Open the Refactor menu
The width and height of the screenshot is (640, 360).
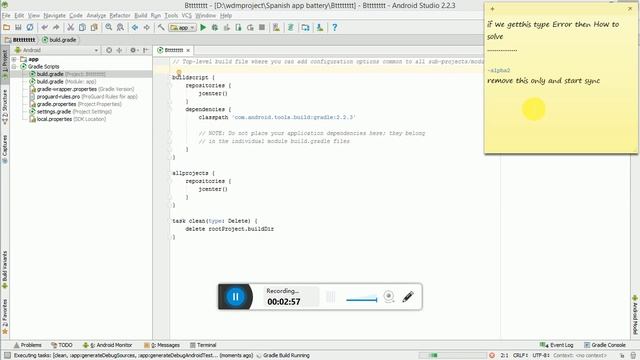pyautogui.click(x=120, y=16)
